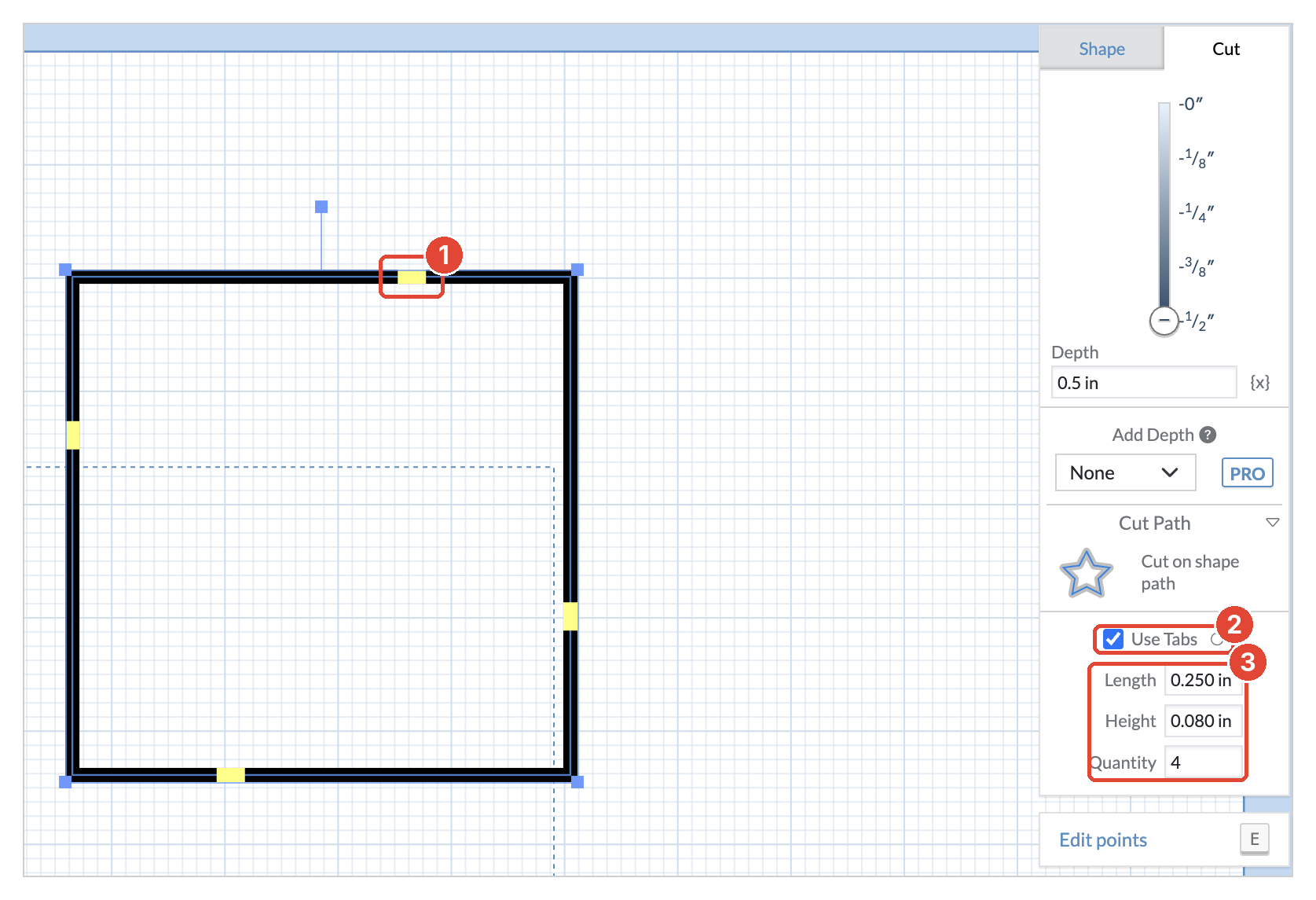Expand the Cut Path options triangle
Viewport: 1316px width, 900px height.
1273,523
